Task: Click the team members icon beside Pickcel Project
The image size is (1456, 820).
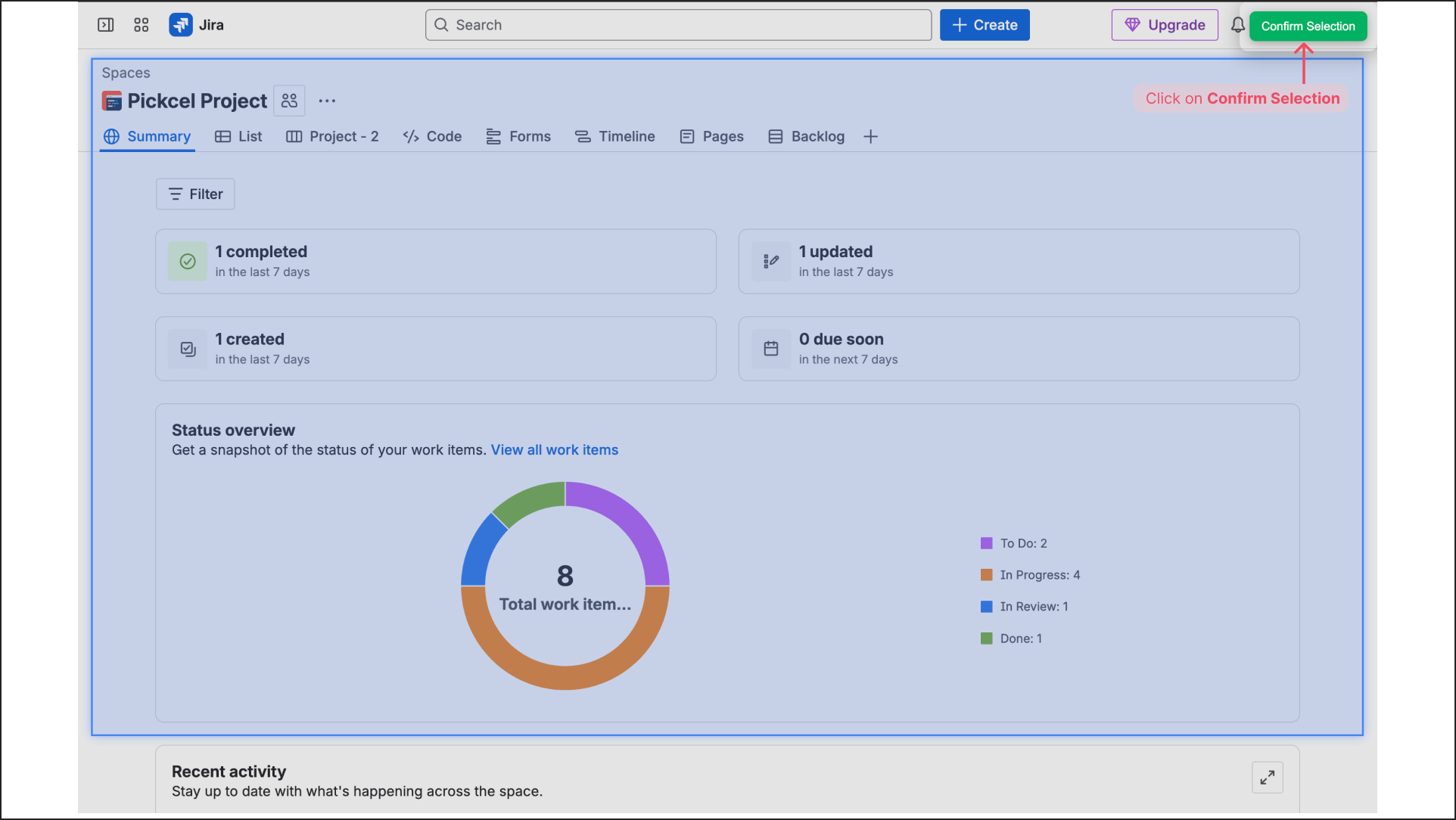Action: 289,101
